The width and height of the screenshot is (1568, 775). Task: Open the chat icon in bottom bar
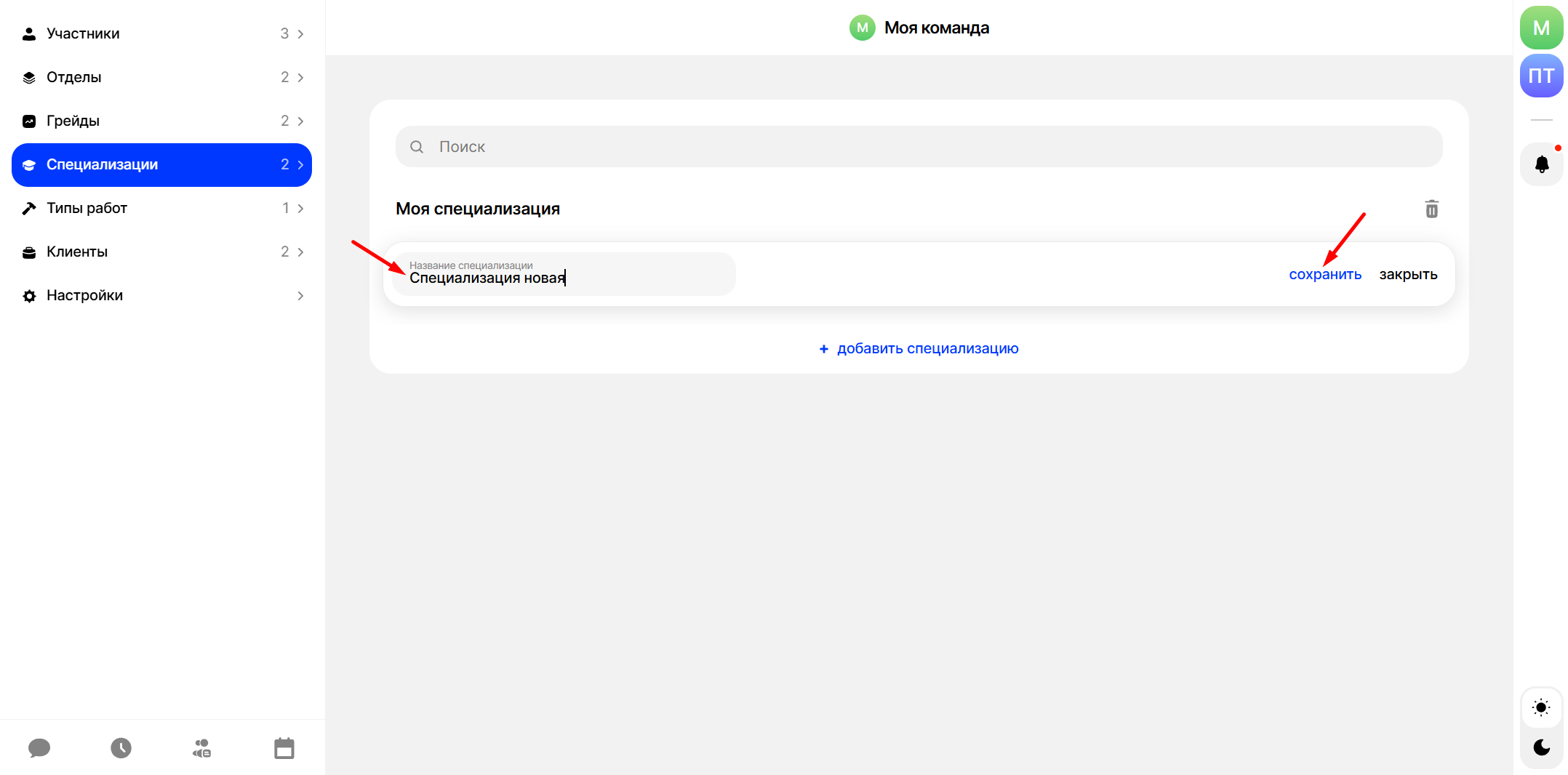click(39, 747)
